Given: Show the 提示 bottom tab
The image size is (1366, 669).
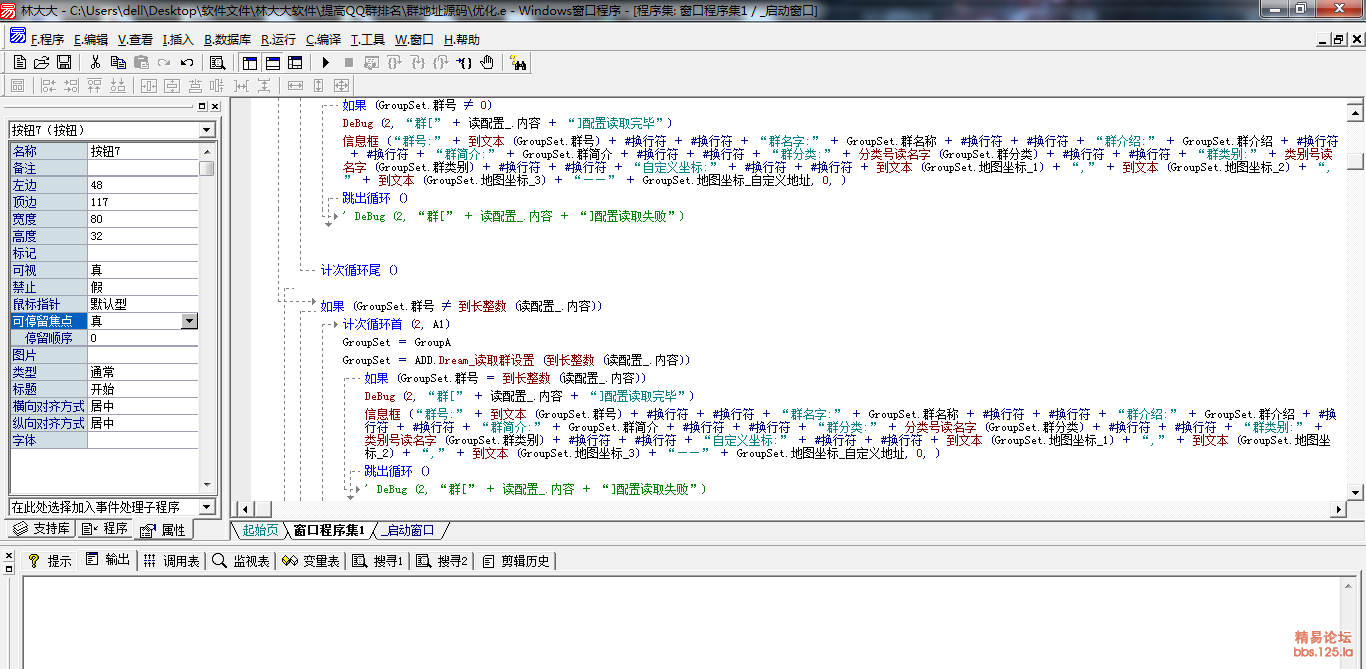Looking at the screenshot, I should pos(50,561).
